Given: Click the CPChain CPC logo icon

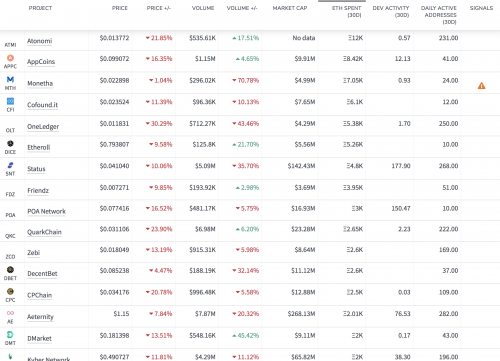Looking at the screenshot, I should [10, 291].
